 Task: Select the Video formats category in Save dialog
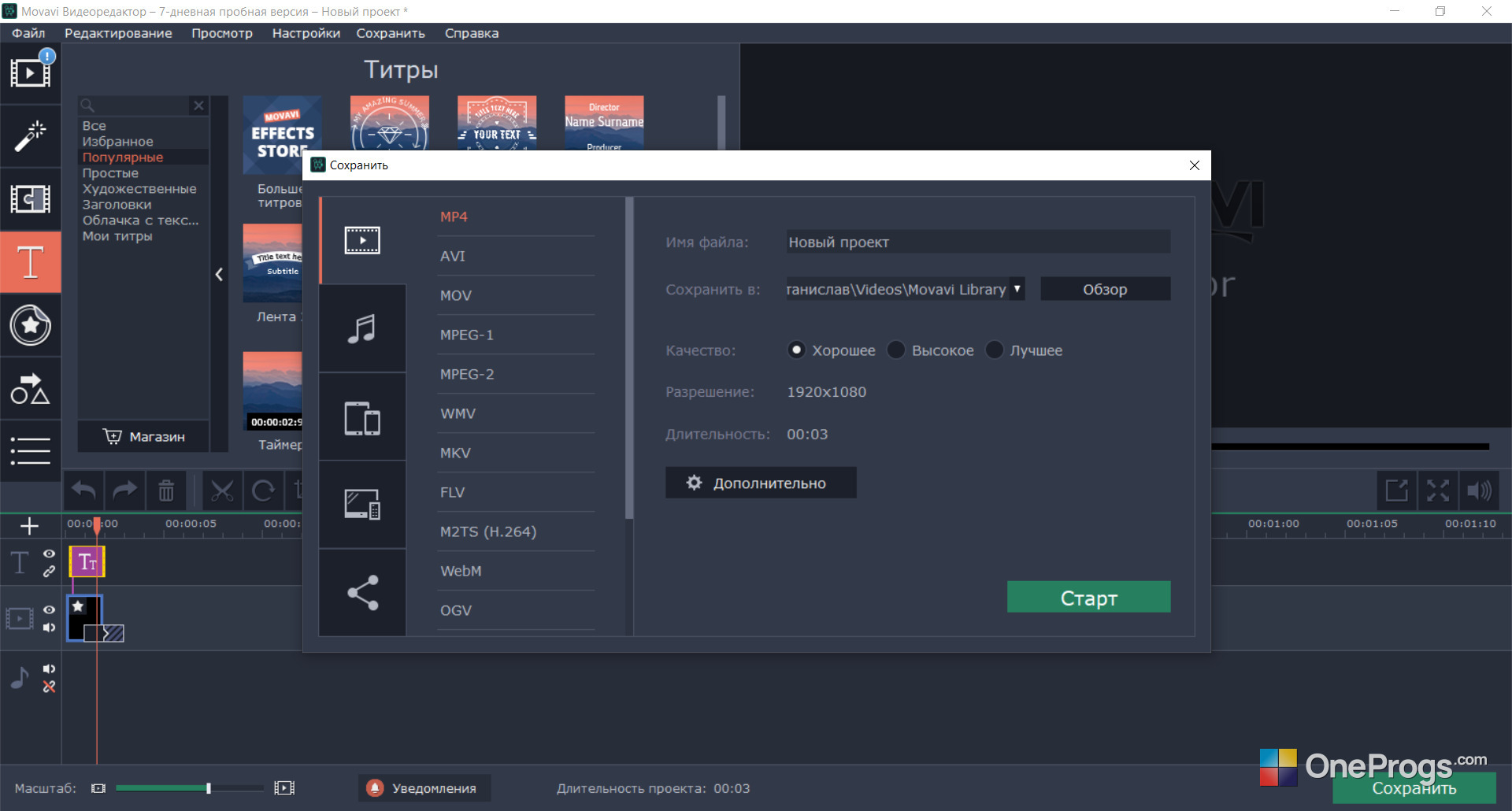[x=362, y=240]
